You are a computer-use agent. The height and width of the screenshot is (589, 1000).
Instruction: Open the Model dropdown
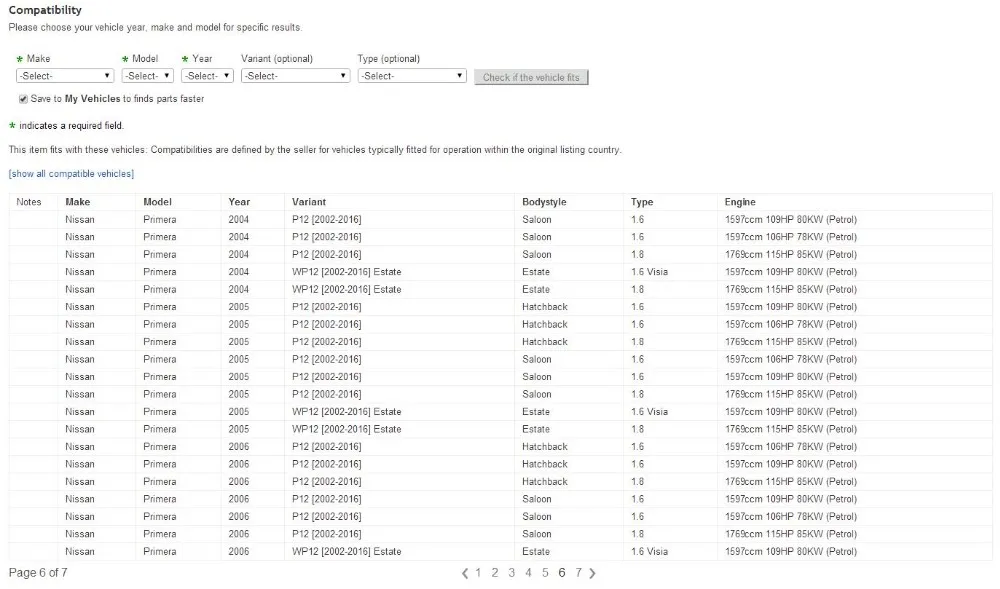point(147,76)
